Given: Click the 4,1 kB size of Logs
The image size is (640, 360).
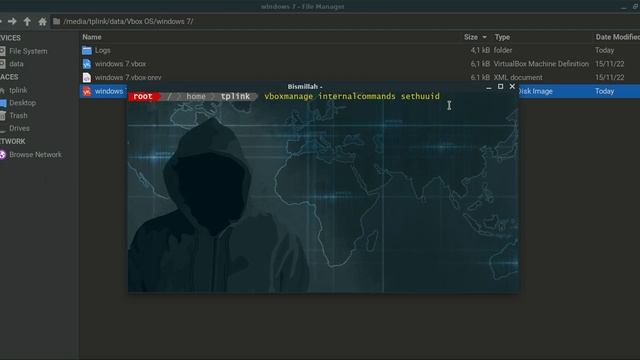Looking at the screenshot, I should point(480,50).
